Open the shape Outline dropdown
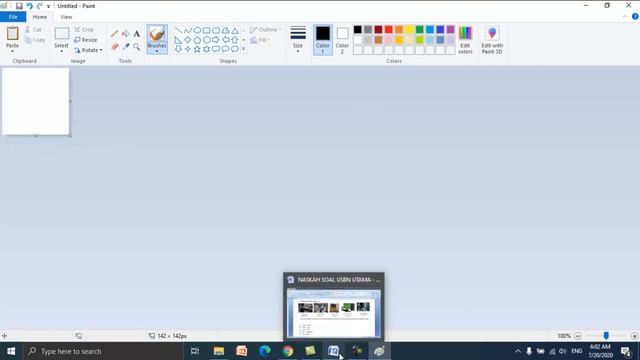The image size is (640, 360). point(265,30)
